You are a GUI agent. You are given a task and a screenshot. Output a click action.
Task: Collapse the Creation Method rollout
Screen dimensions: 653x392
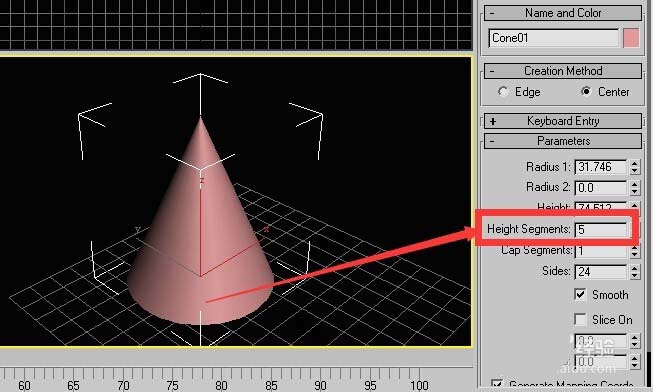[563, 71]
